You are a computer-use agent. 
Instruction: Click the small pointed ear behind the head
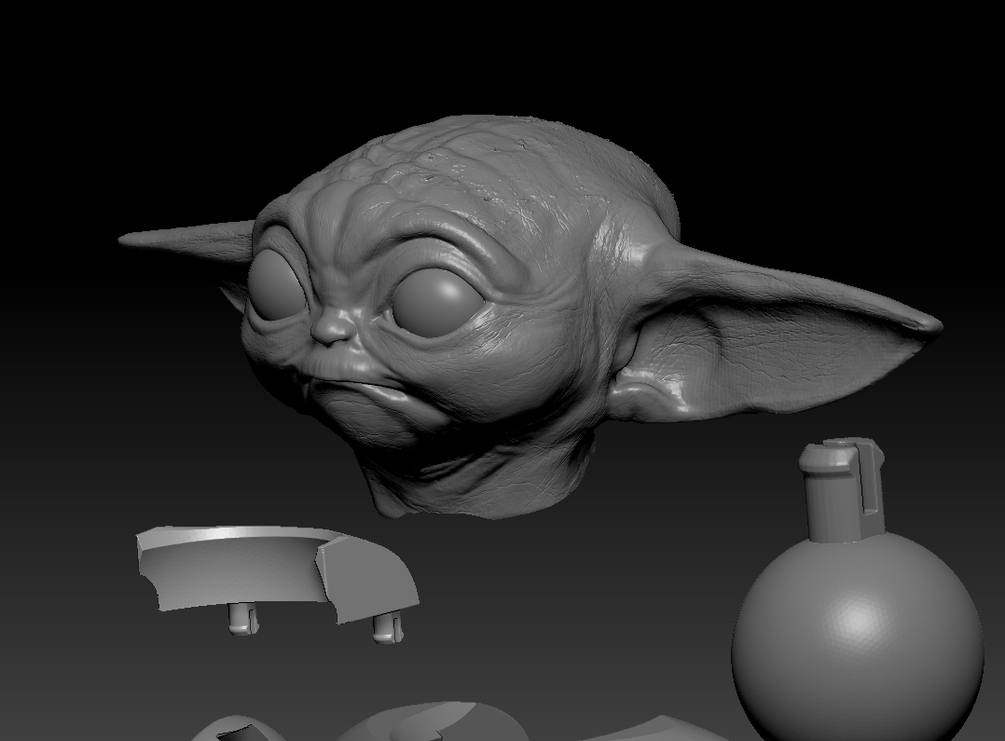point(187,240)
